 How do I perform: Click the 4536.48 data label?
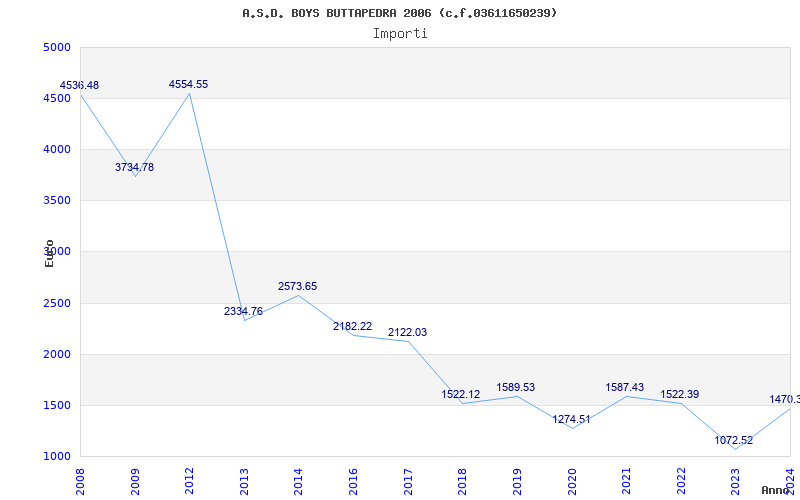pyautogui.click(x=80, y=85)
